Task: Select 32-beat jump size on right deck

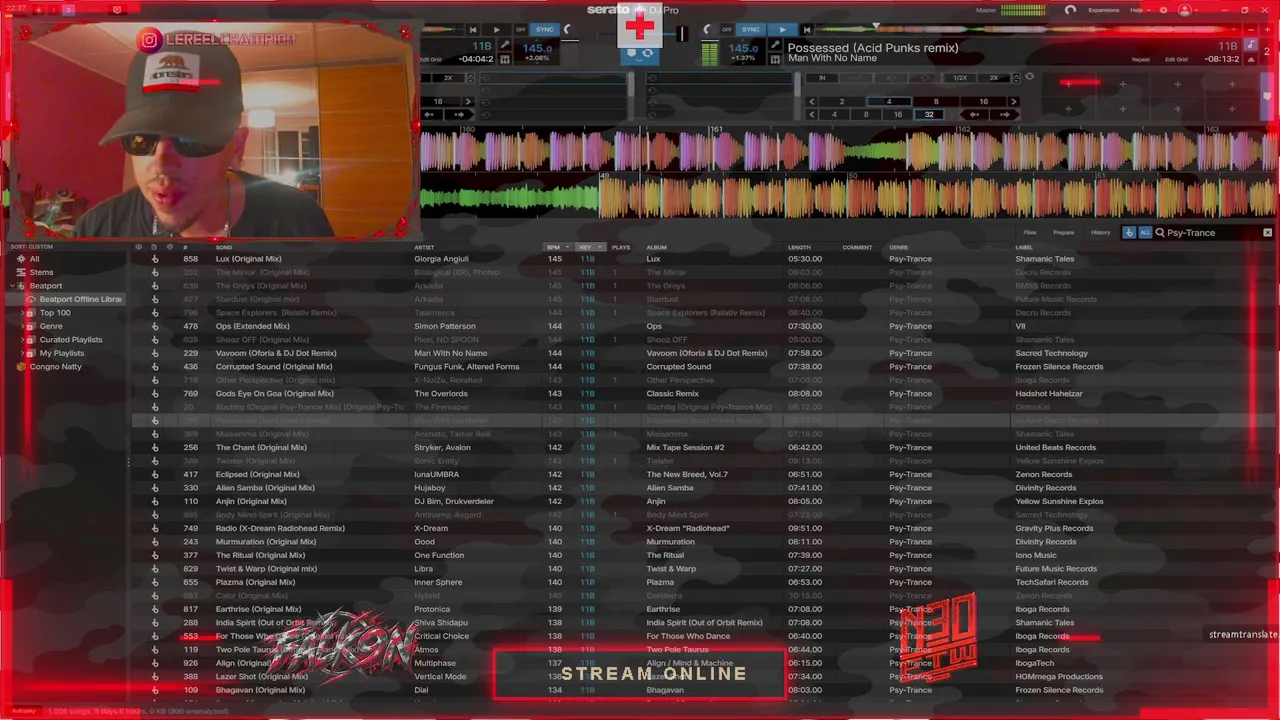Action: (x=929, y=114)
